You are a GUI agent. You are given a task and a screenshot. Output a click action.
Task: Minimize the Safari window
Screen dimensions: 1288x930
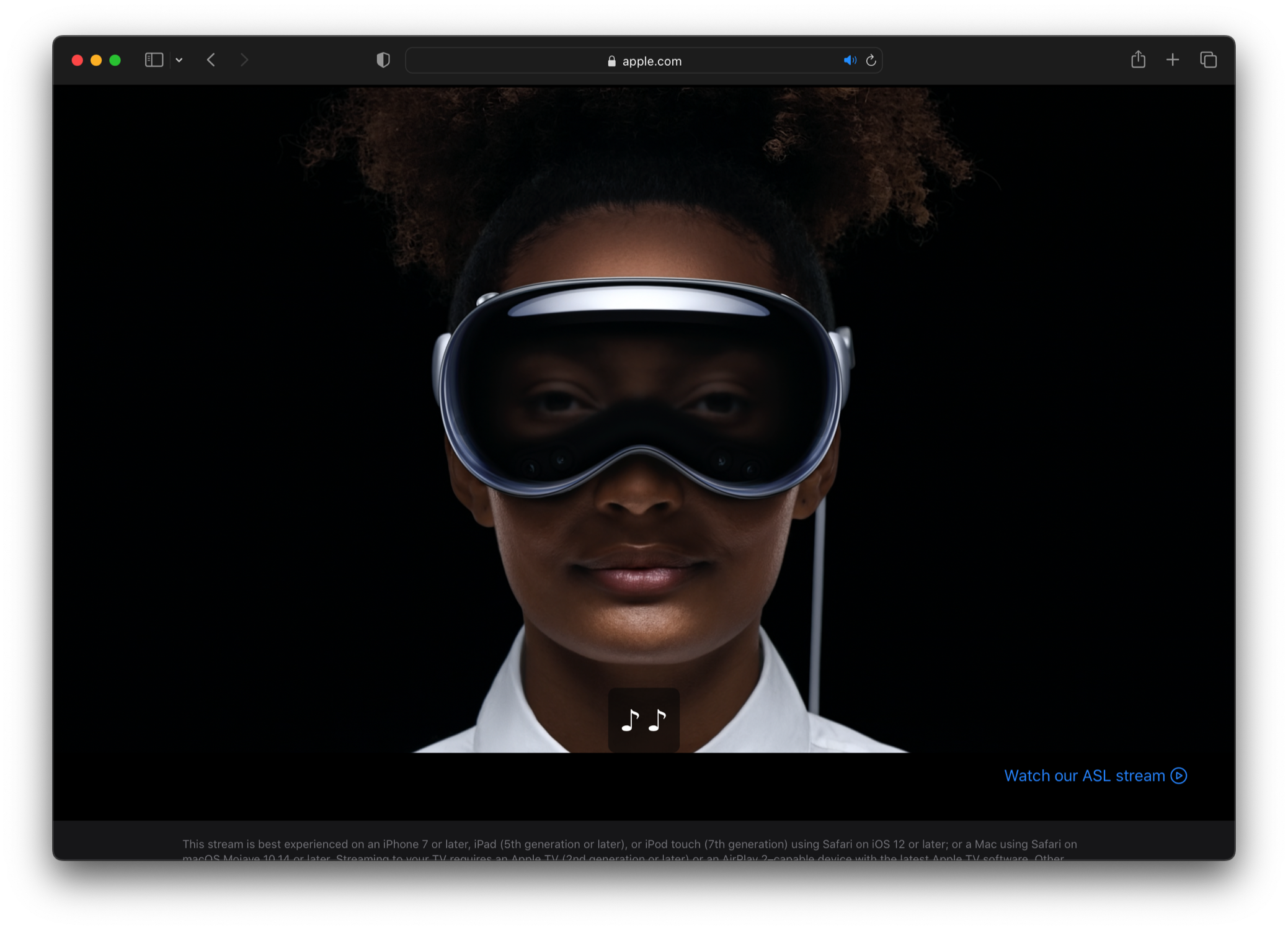tap(96, 60)
